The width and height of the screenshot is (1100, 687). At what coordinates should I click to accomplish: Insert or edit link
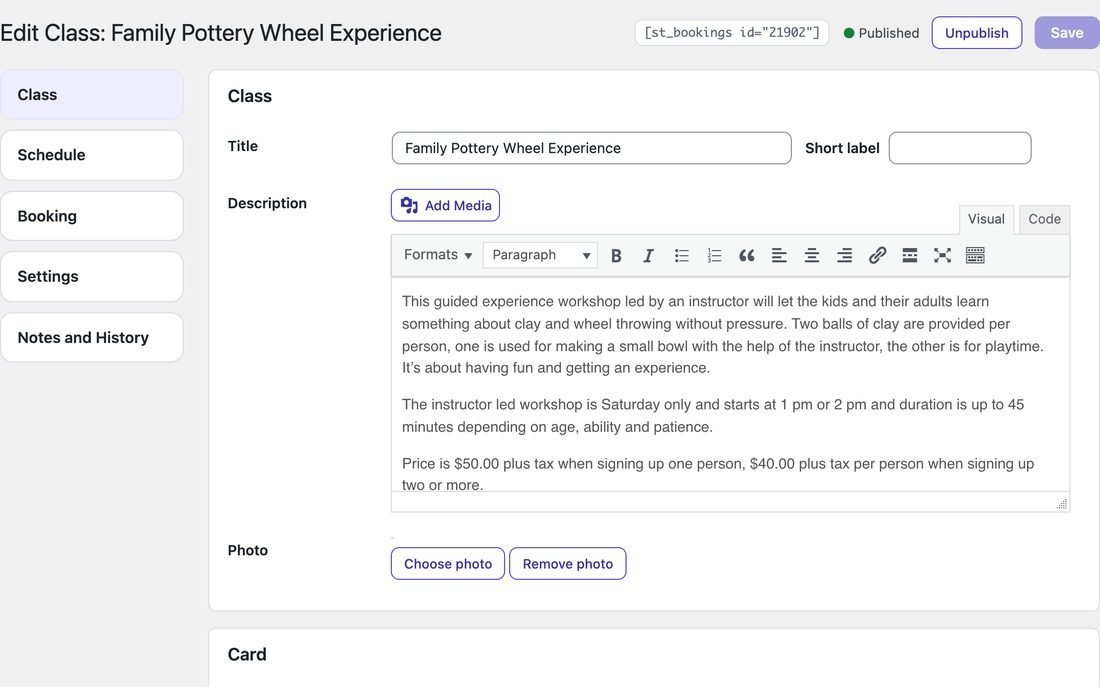877,255
